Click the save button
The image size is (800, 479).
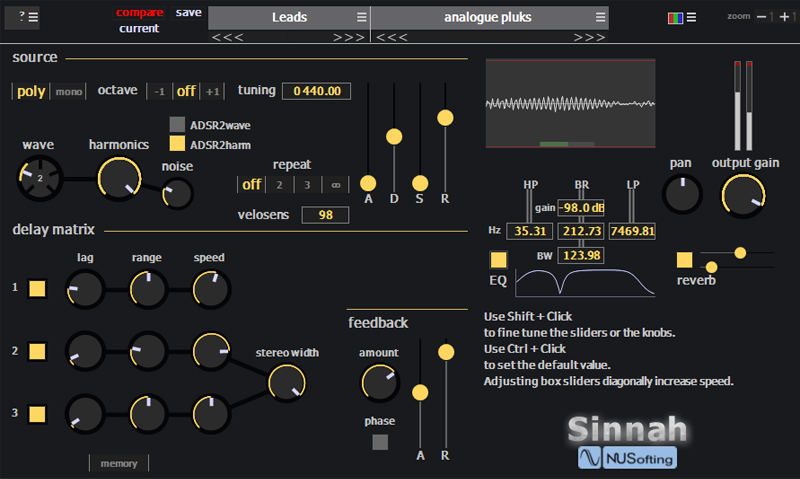click(188, 12)
